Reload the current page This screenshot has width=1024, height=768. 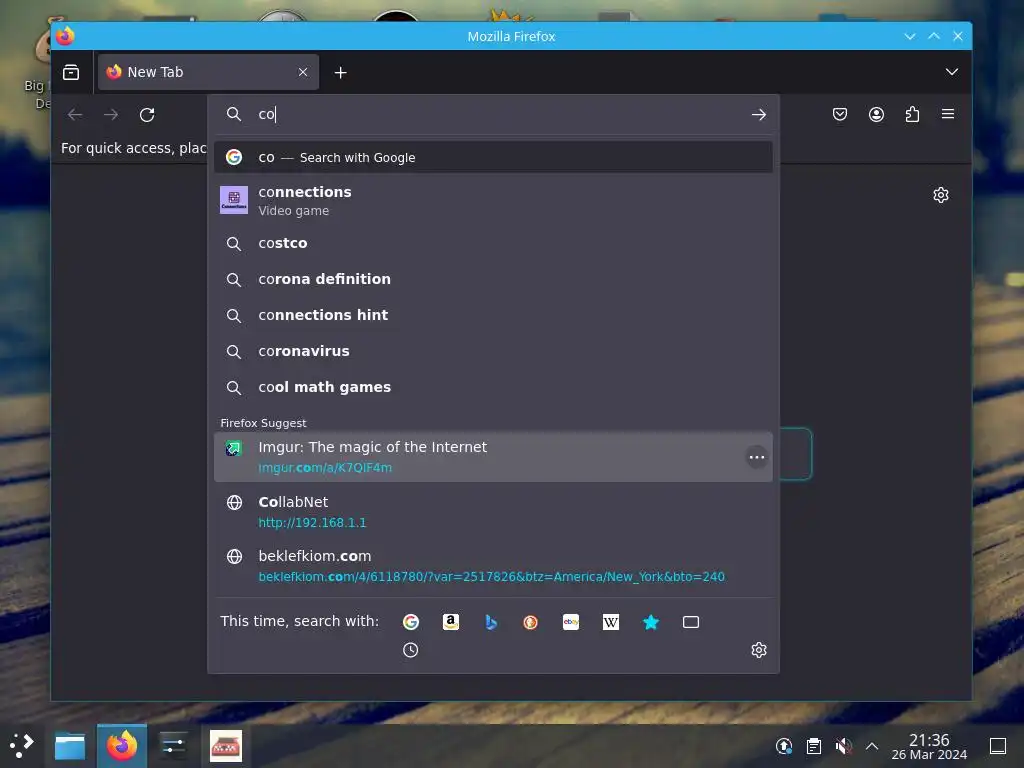click(x=147, y=115)
